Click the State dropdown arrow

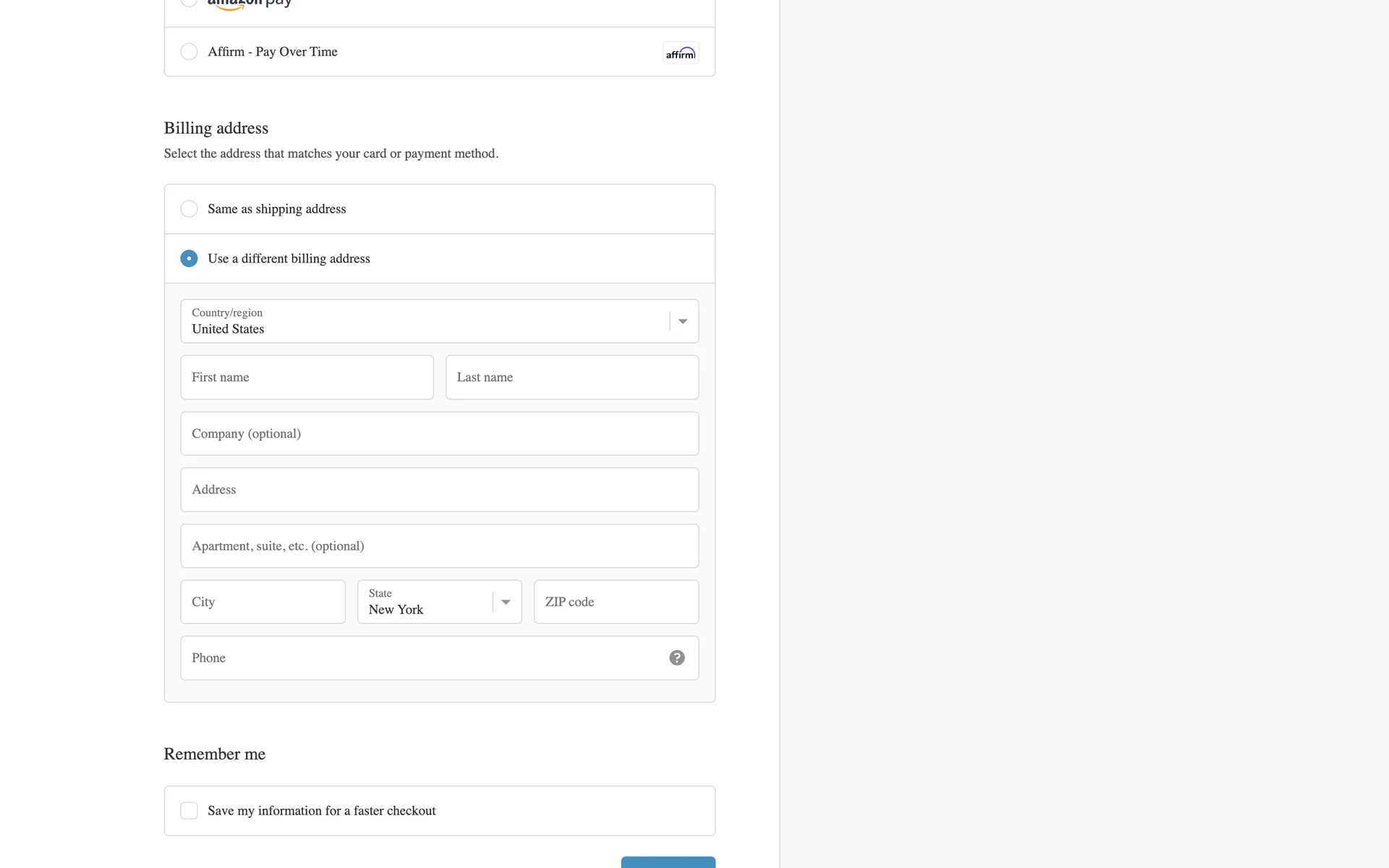coord(506,602)
